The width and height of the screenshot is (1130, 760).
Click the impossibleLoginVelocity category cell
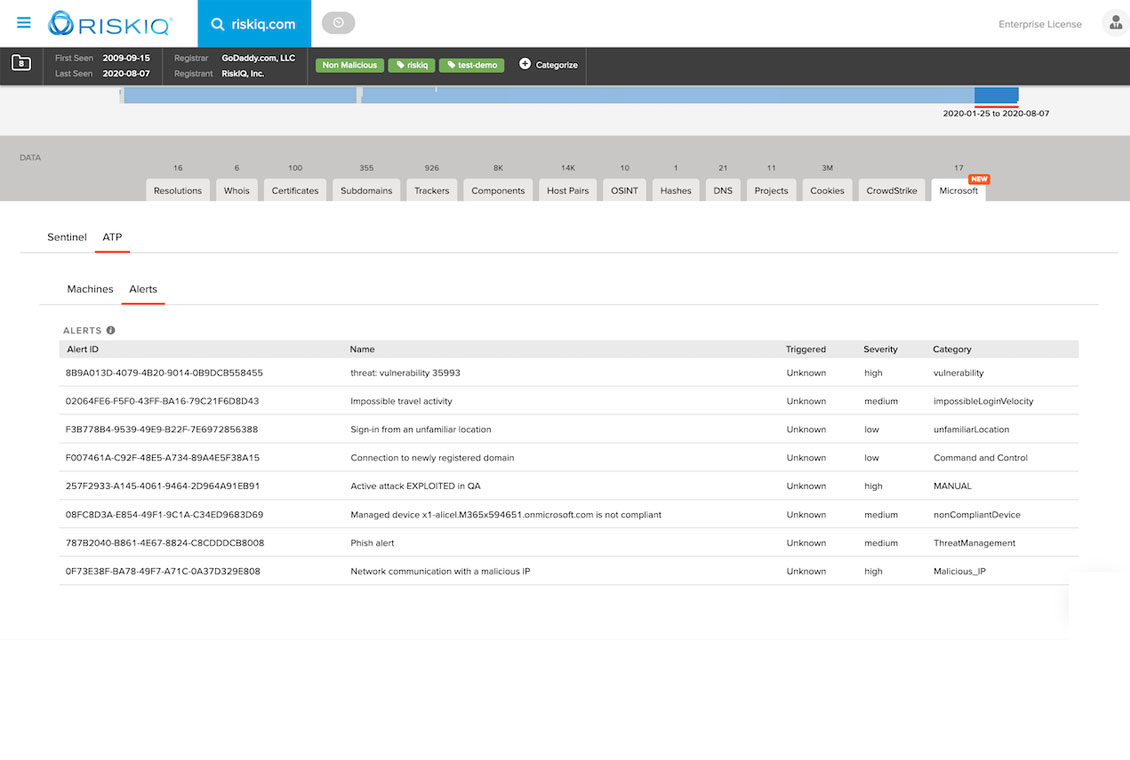coord(983,401)
